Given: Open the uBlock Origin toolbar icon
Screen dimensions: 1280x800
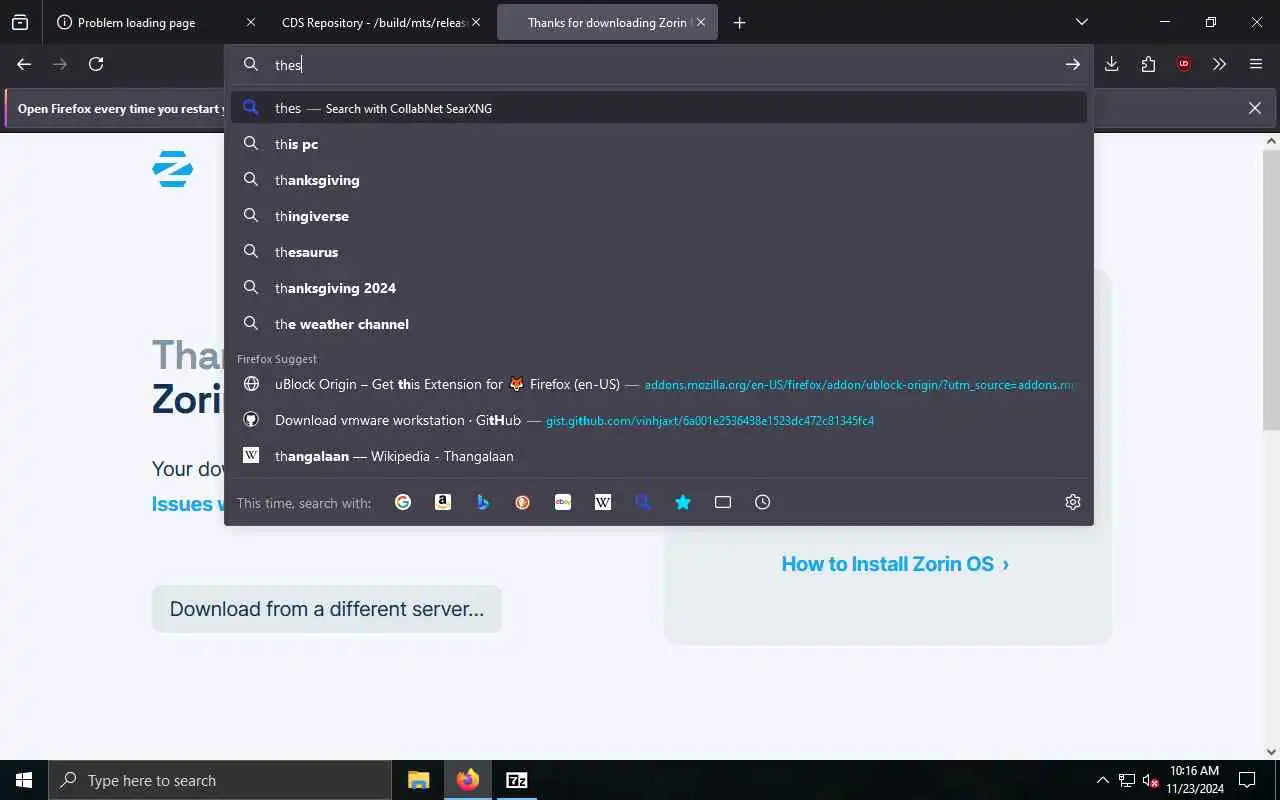Looking at the screenshot, I should pos(1184,64).
